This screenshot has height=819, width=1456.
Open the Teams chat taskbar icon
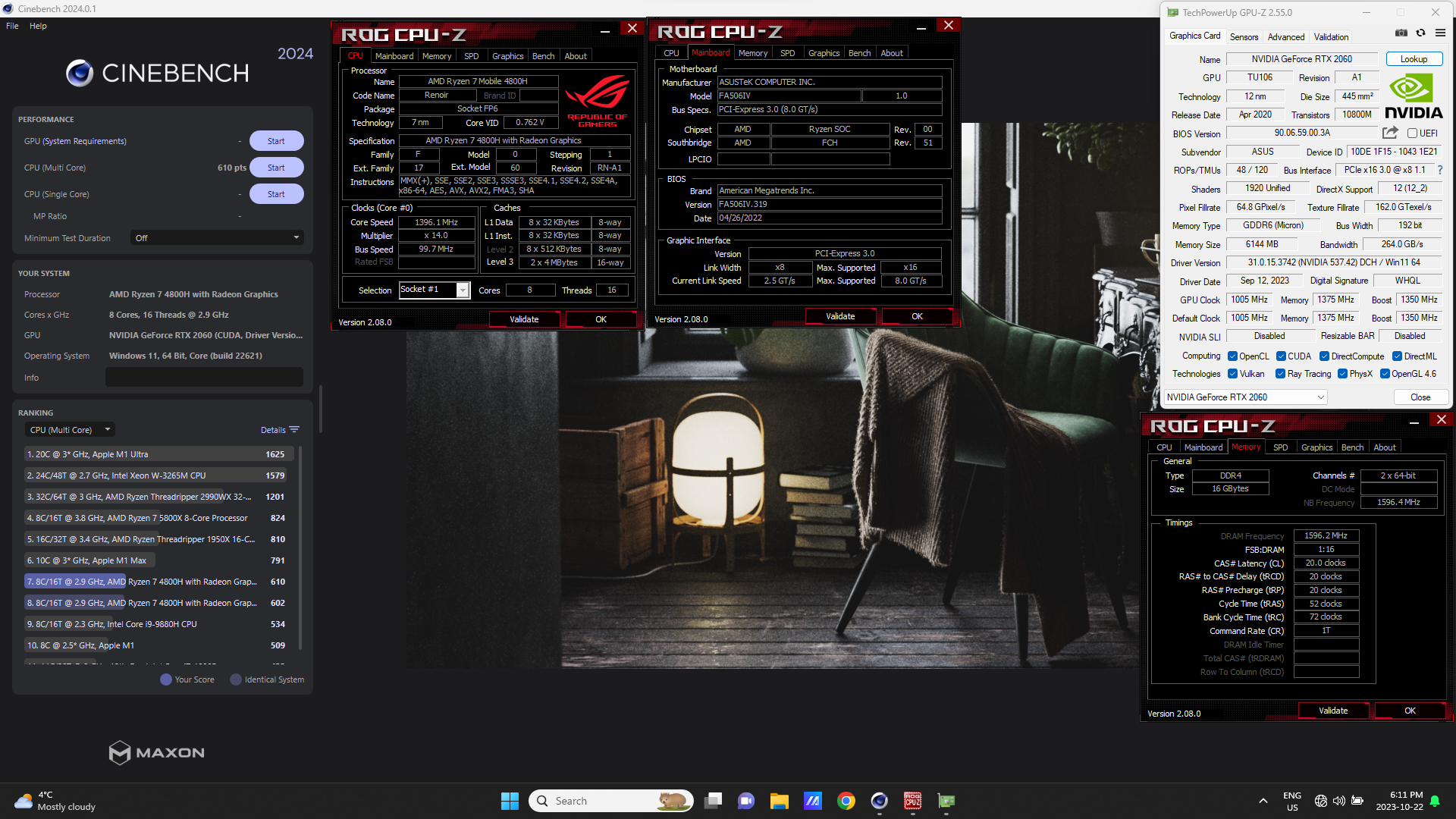(746, 801)
